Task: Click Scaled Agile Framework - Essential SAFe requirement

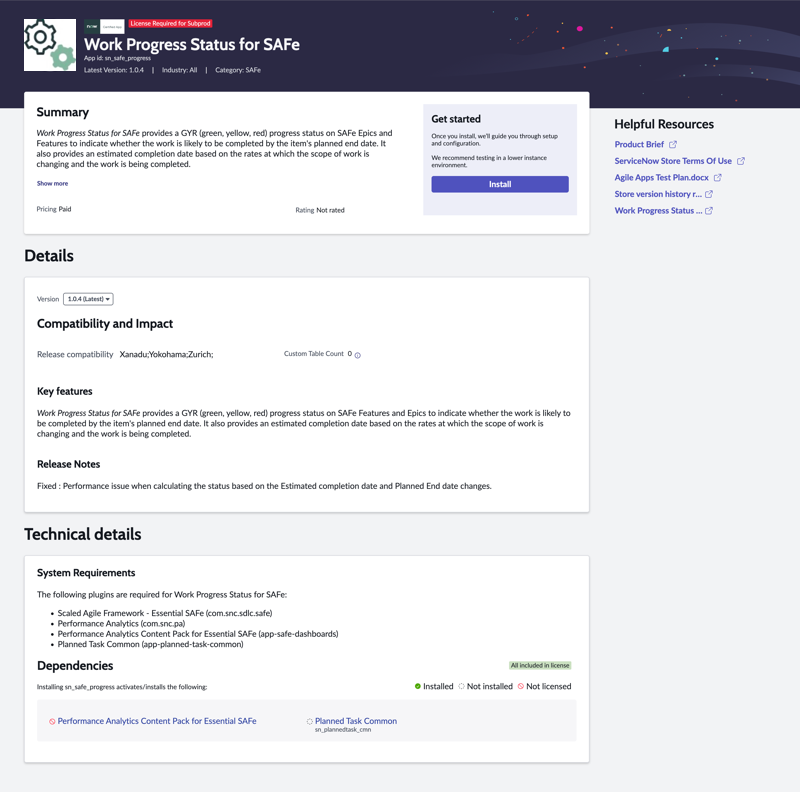Action: click(x=165, y=613)
